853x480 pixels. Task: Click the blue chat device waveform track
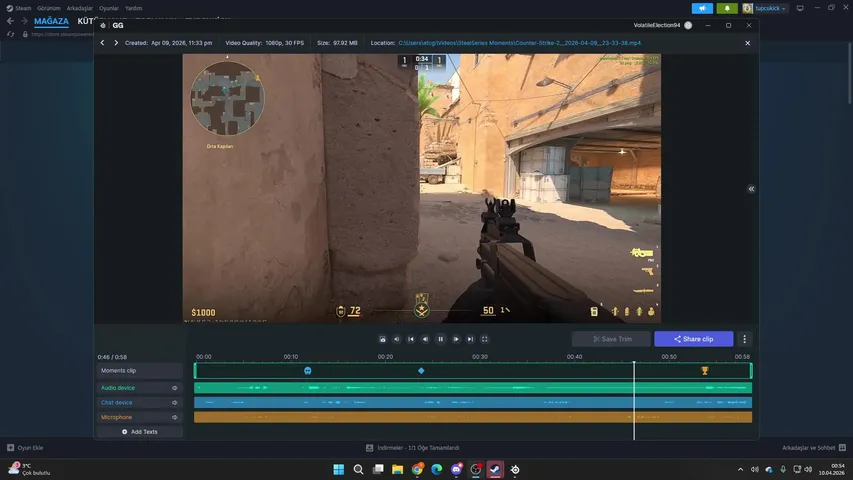(473, 403)
